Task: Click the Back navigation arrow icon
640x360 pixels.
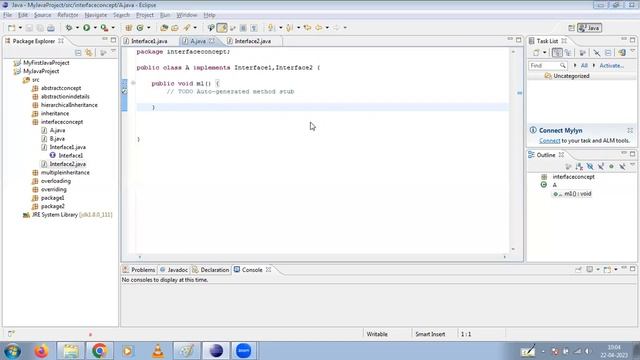Action: coord(319,28)
